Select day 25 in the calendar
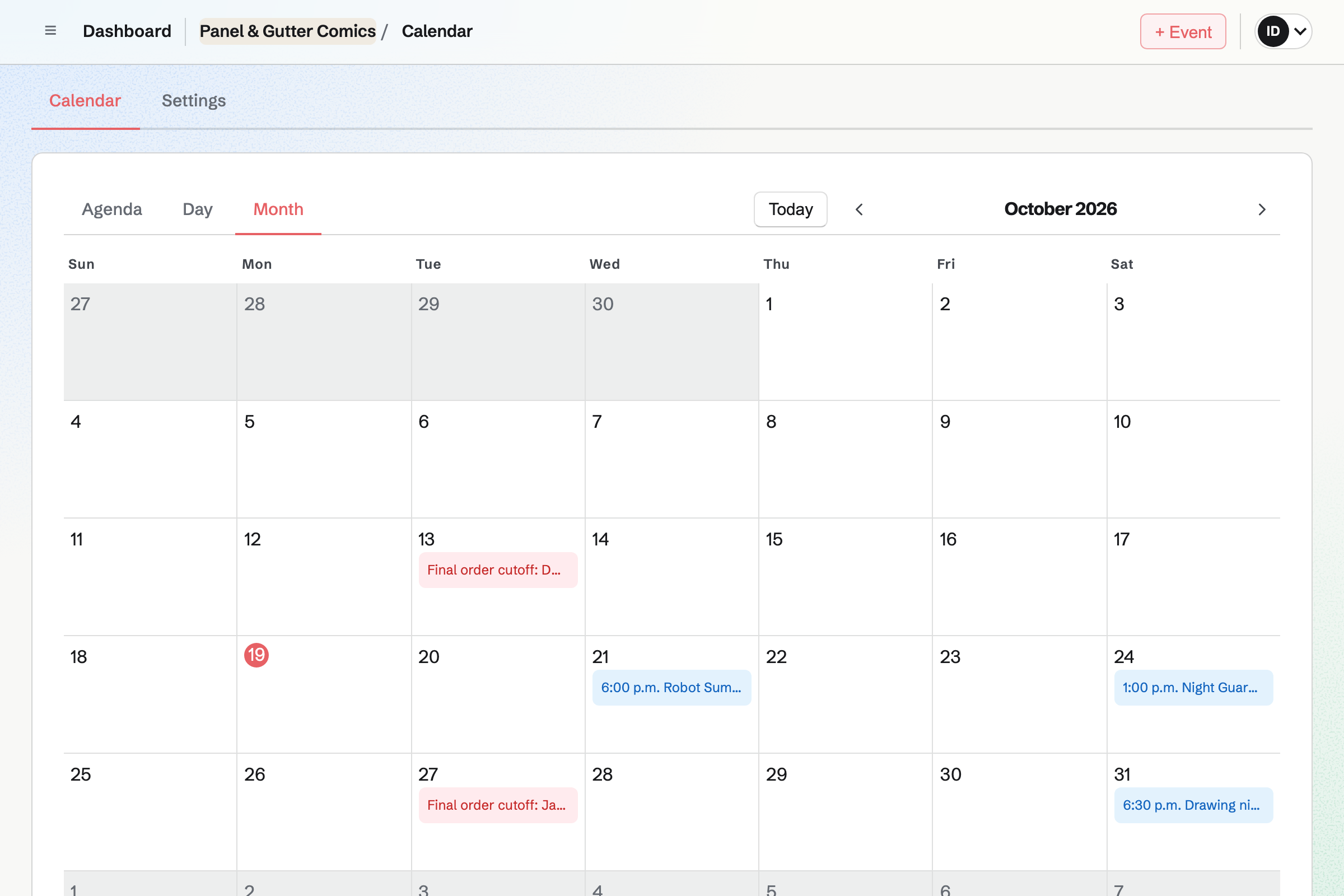1344x896 pixels. [80, 775]
